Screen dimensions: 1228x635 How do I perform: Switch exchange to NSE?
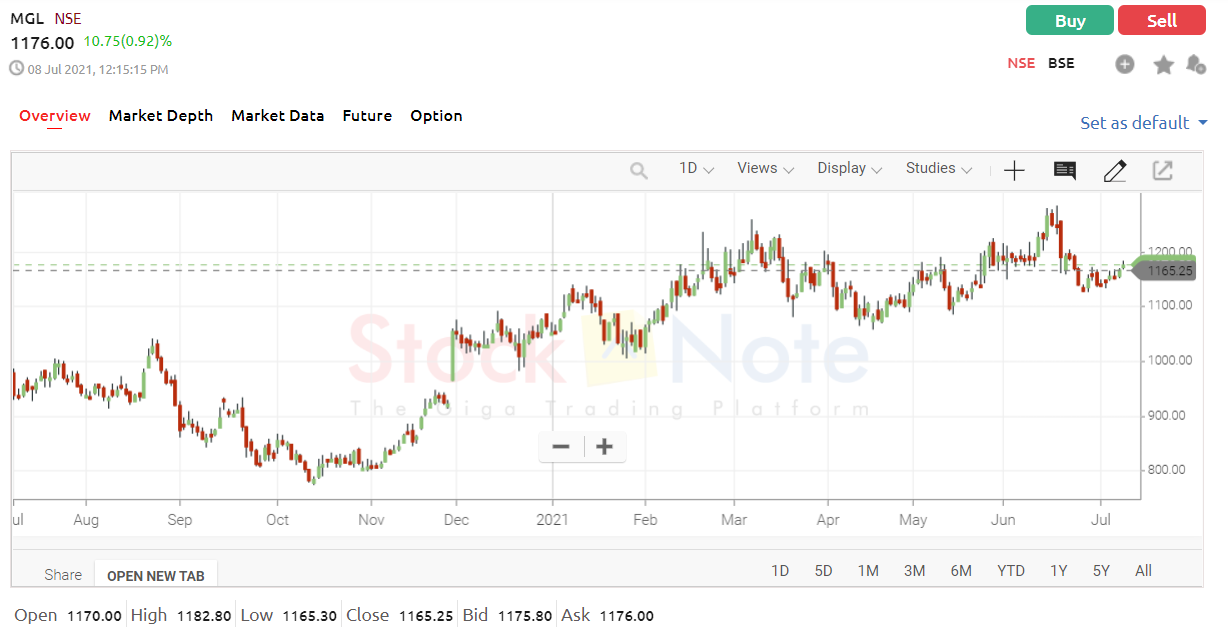point(1021,63)
